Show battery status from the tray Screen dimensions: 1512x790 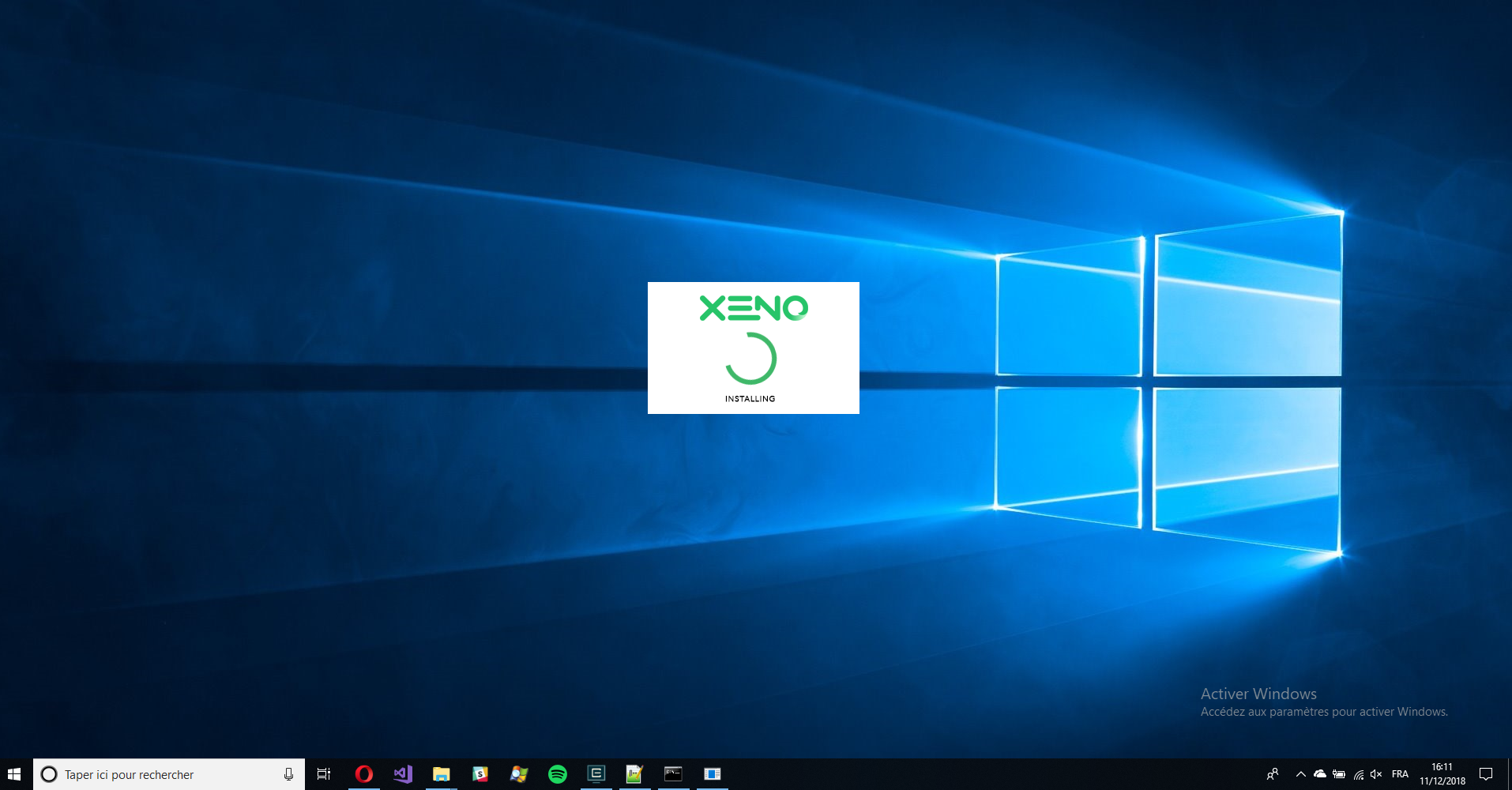[x=1339, y=774]
